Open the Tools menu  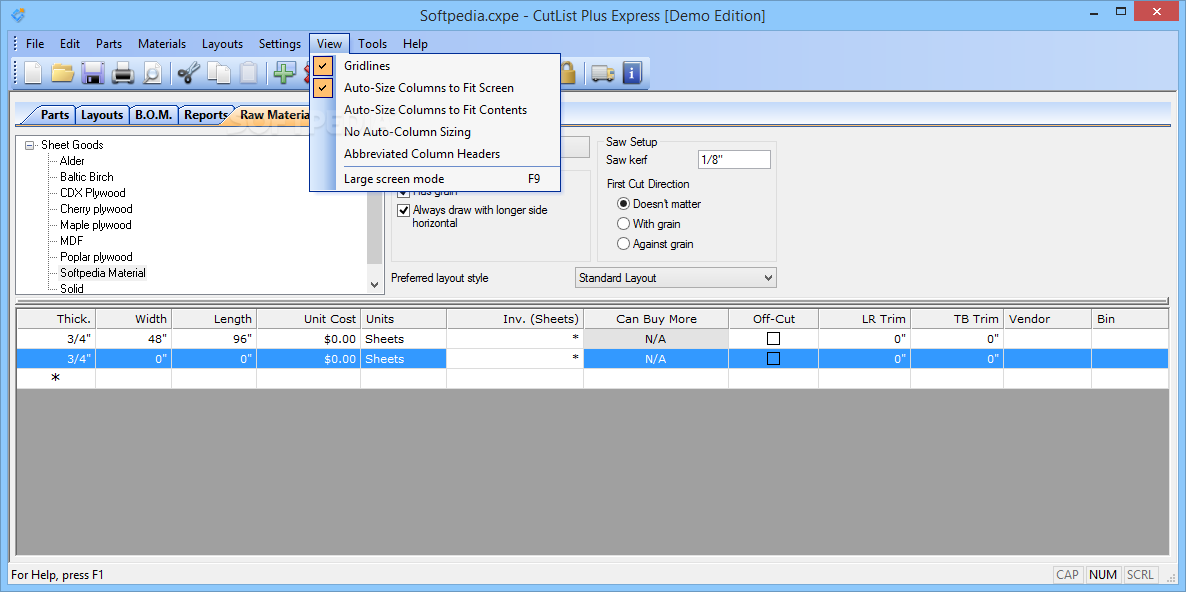pos(373,44)
